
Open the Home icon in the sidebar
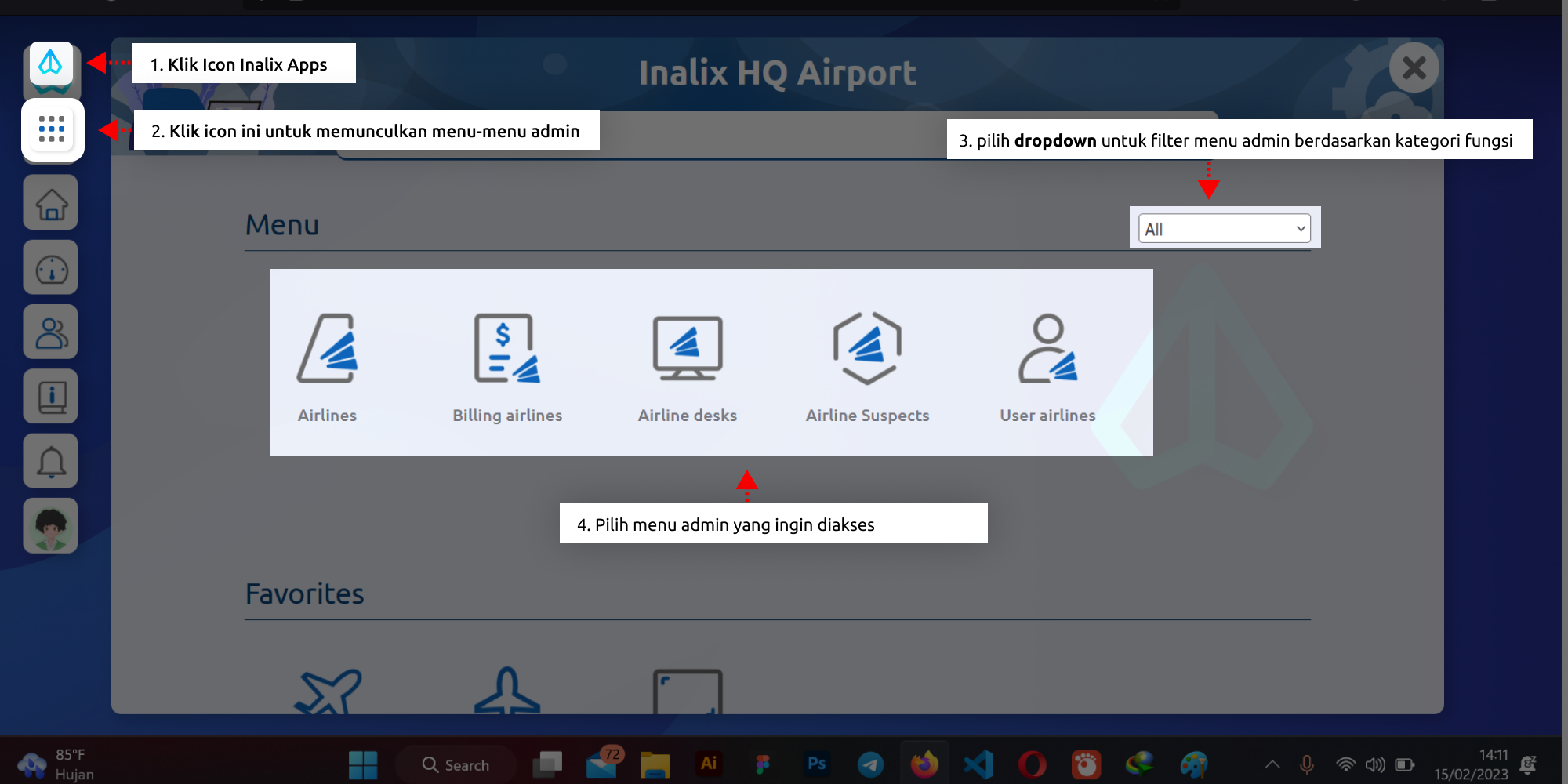pyautogui.click(x=50, y=202)
